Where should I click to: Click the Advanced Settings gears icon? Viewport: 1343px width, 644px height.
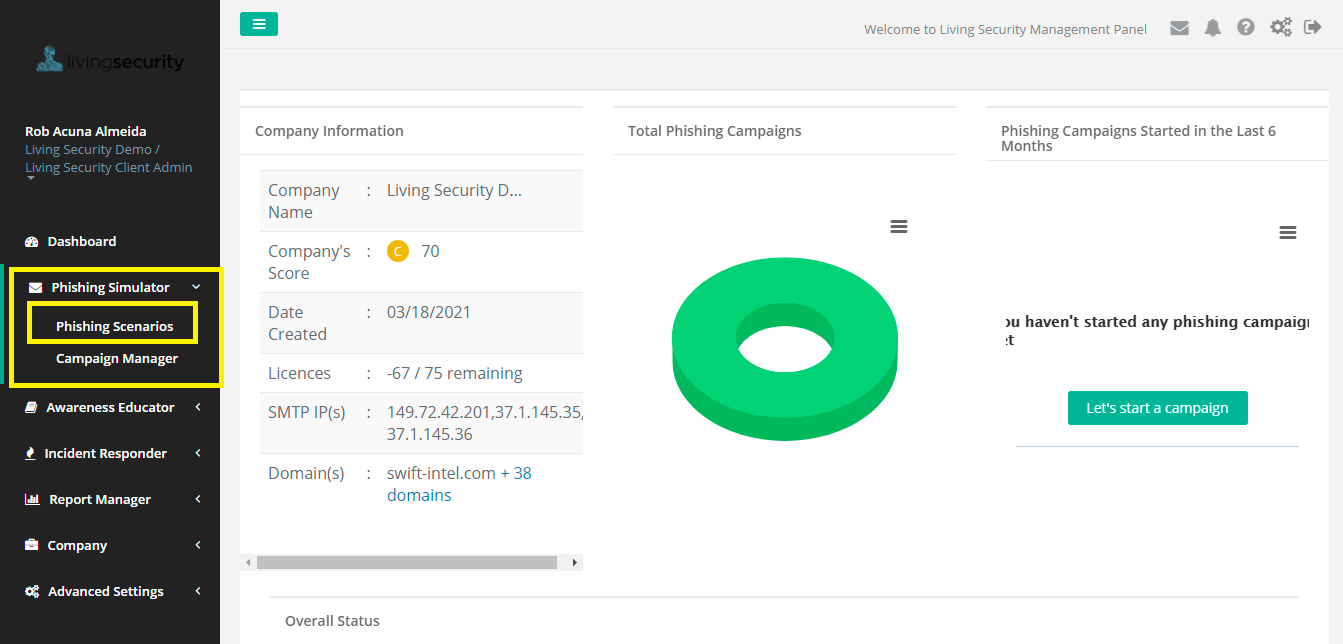32,591
